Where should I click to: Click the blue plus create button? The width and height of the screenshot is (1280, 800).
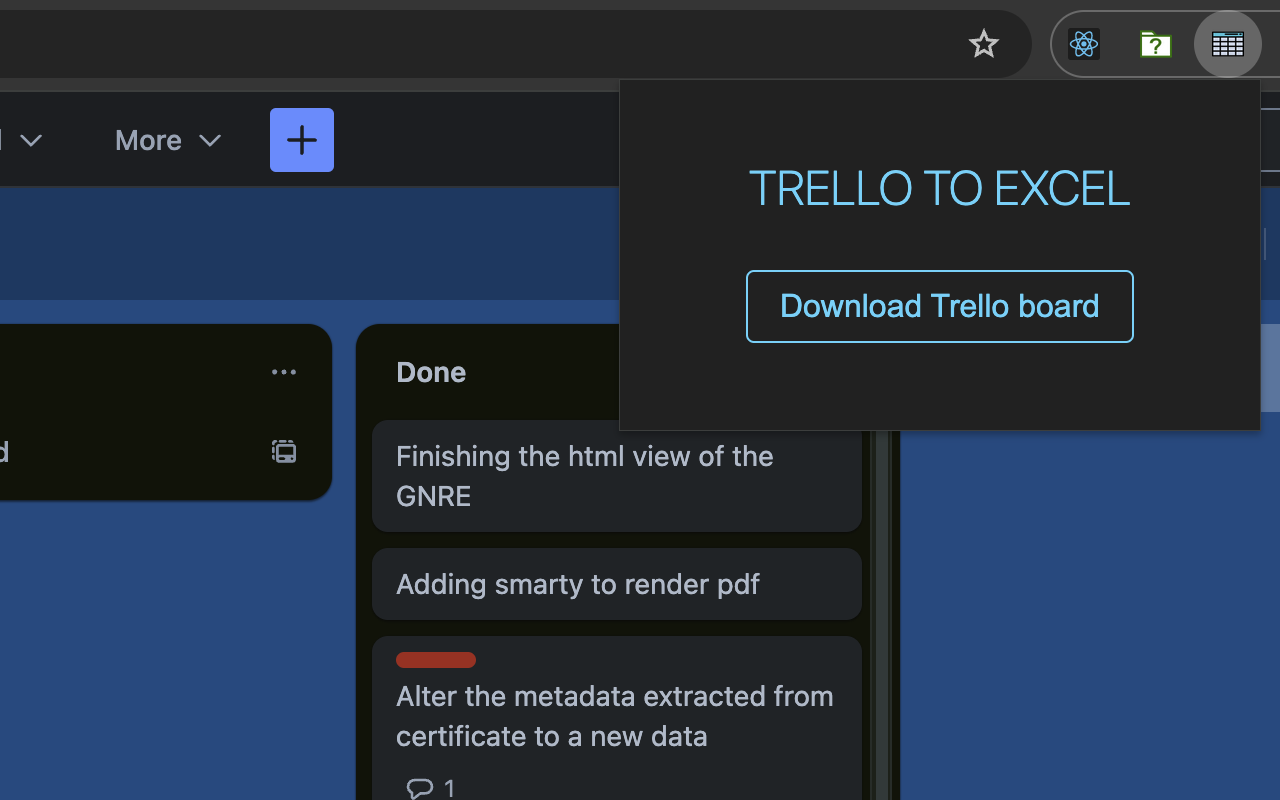pyautogui.click(x=302, y=140)
